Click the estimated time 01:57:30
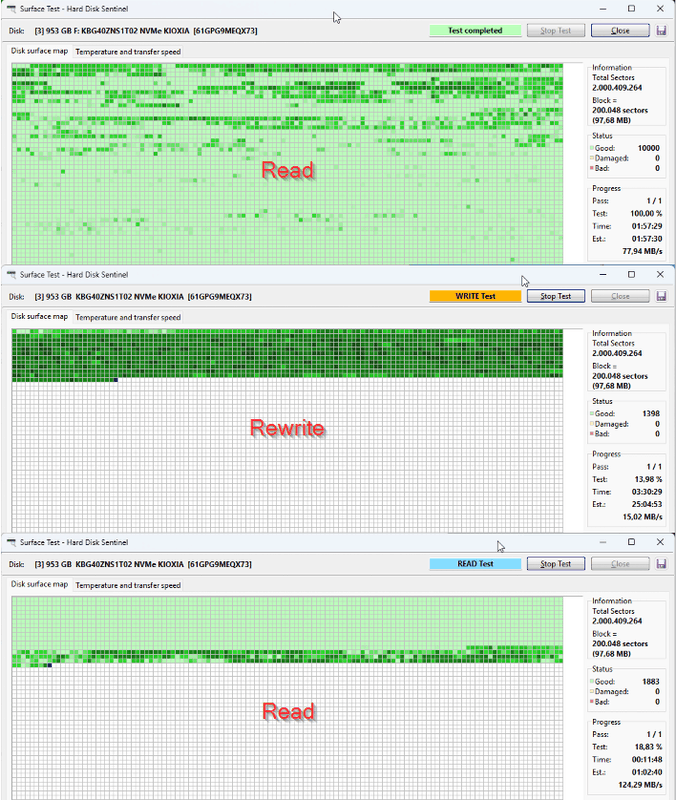The height and width of the screenshot is (800, 676). click(x=647, y=239)
